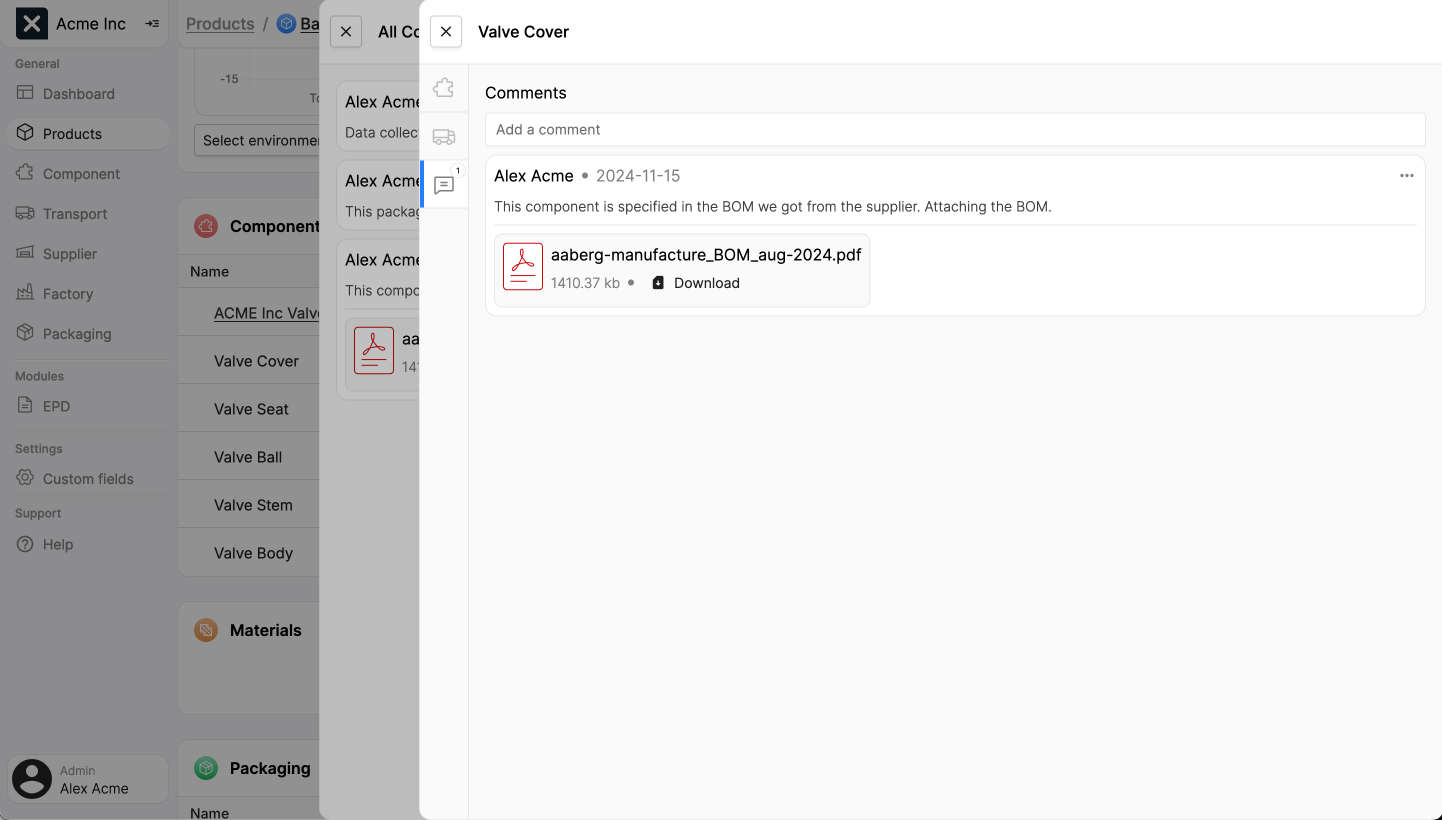
Task: Click the Supplier icon in sidebar
Action: (x=25, y=253)
